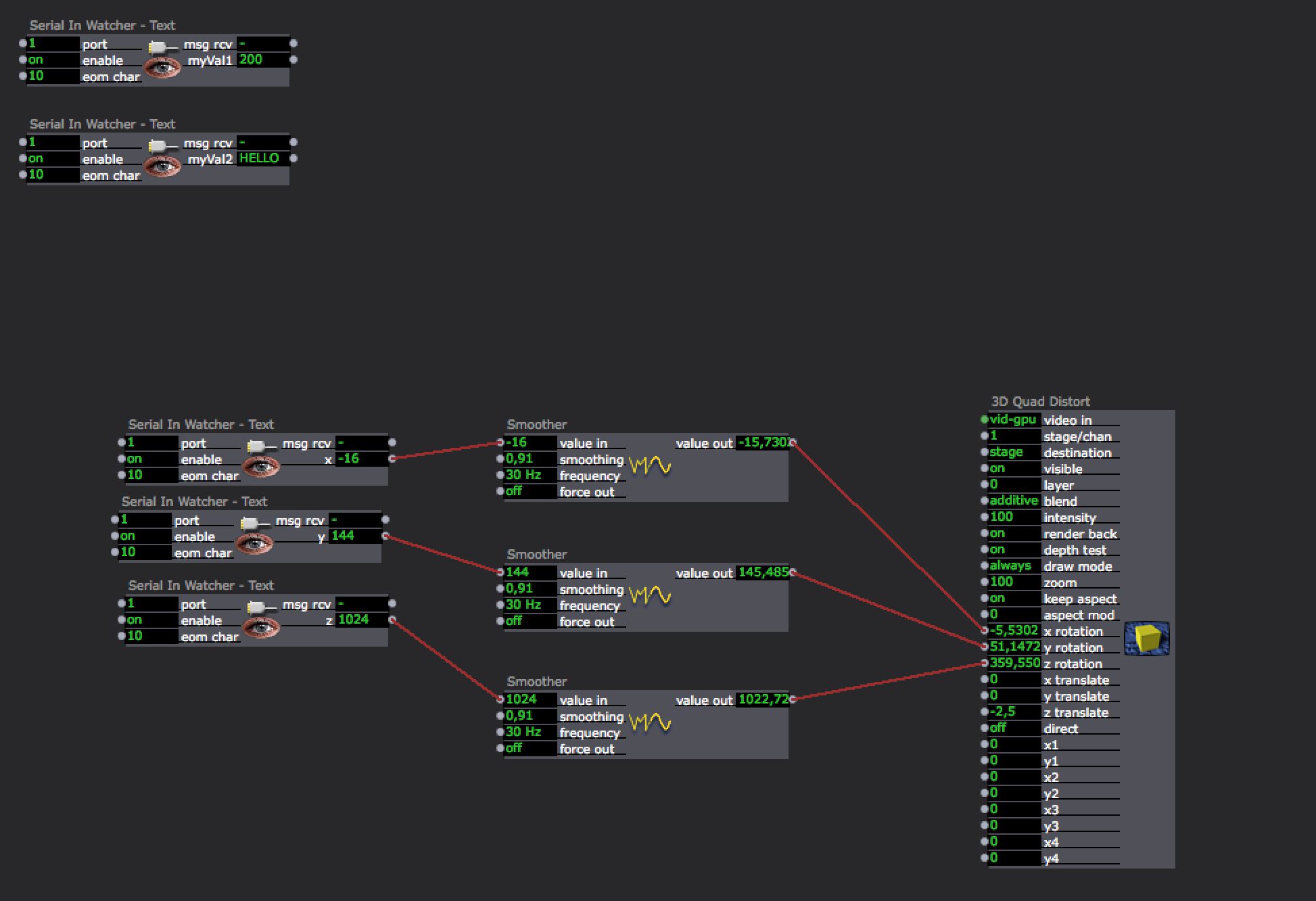Toggle enable on the myVal1 Serial Watcher
Screen dimensions: 1316x901
coord(53,60)
